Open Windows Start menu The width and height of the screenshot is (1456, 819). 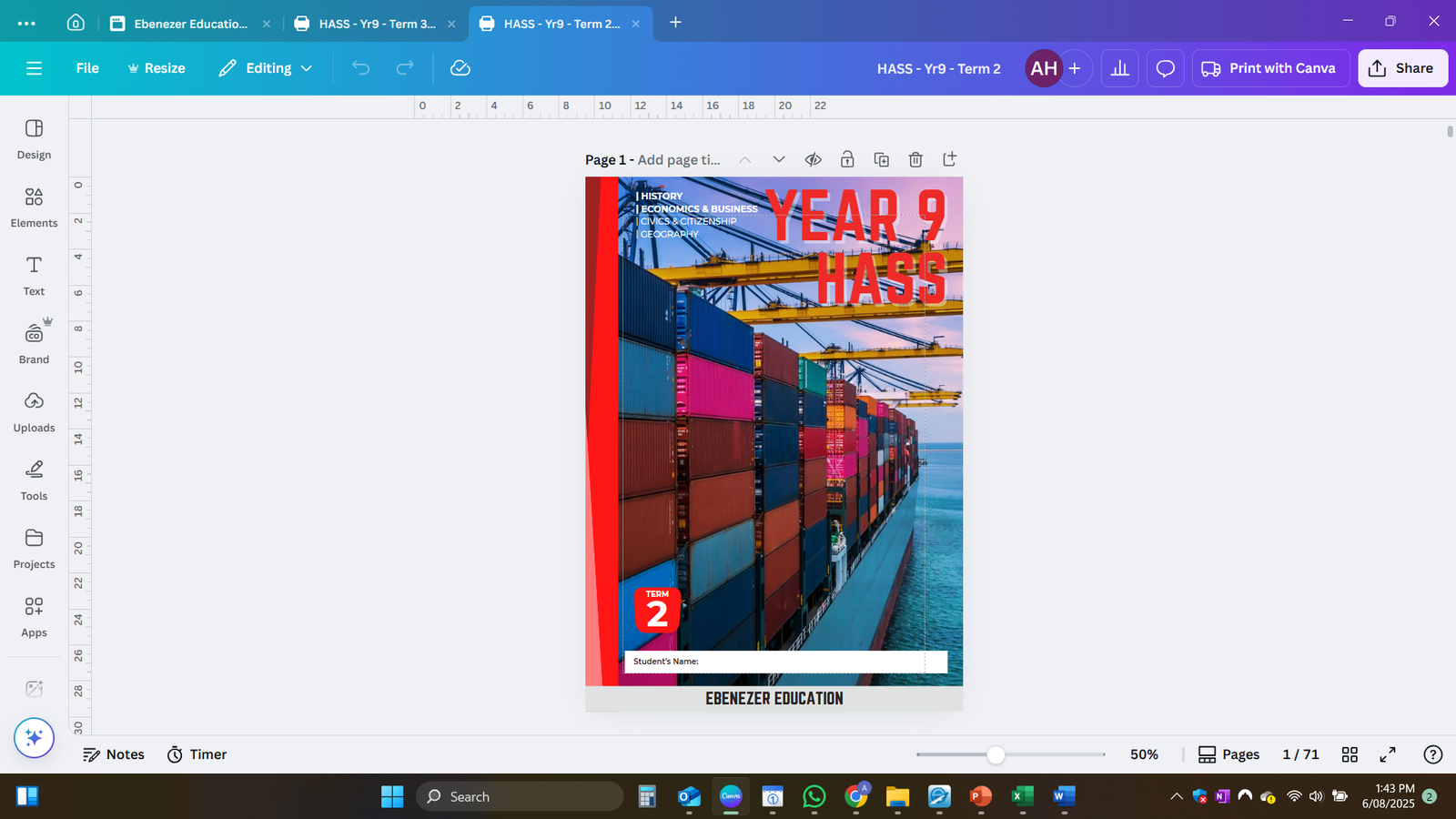[x=392, y=796]
